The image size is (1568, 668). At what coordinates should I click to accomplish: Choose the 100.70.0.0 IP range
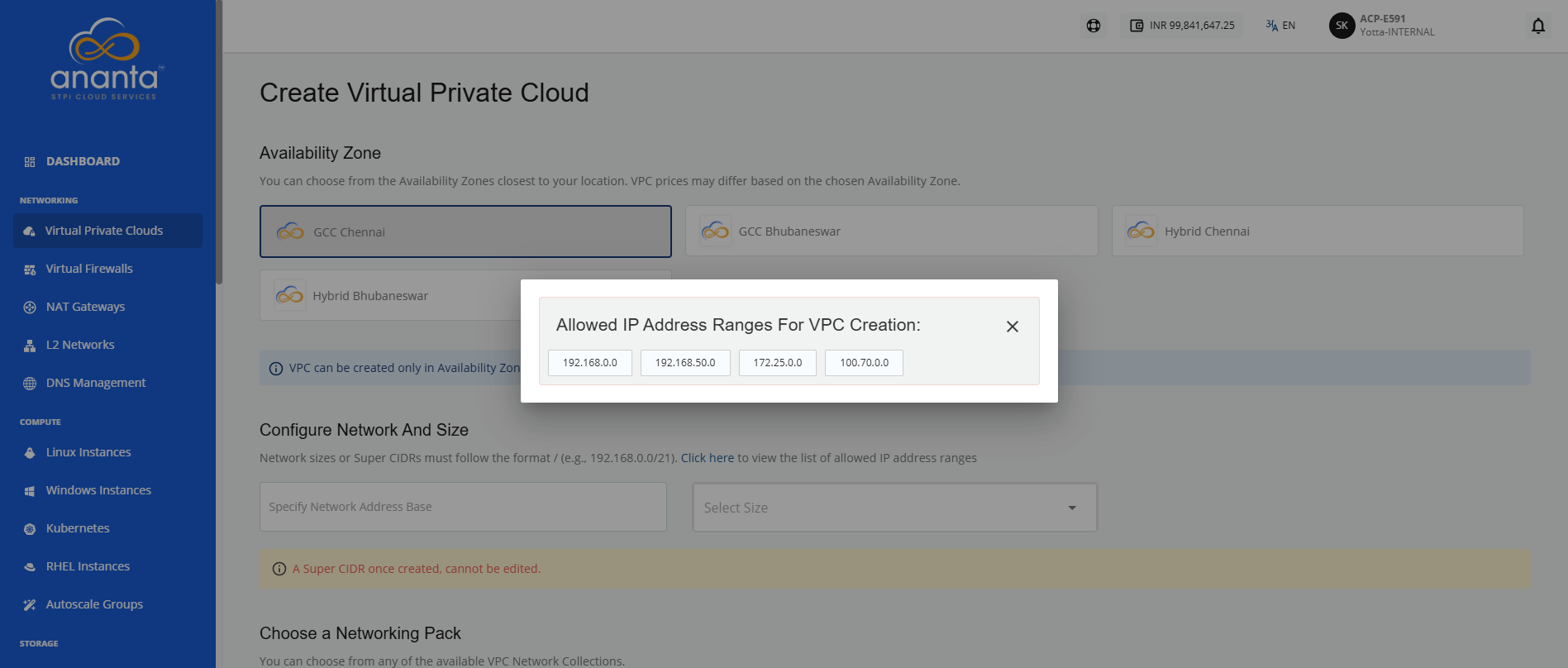pyautogui.click(x=865, y=363)
